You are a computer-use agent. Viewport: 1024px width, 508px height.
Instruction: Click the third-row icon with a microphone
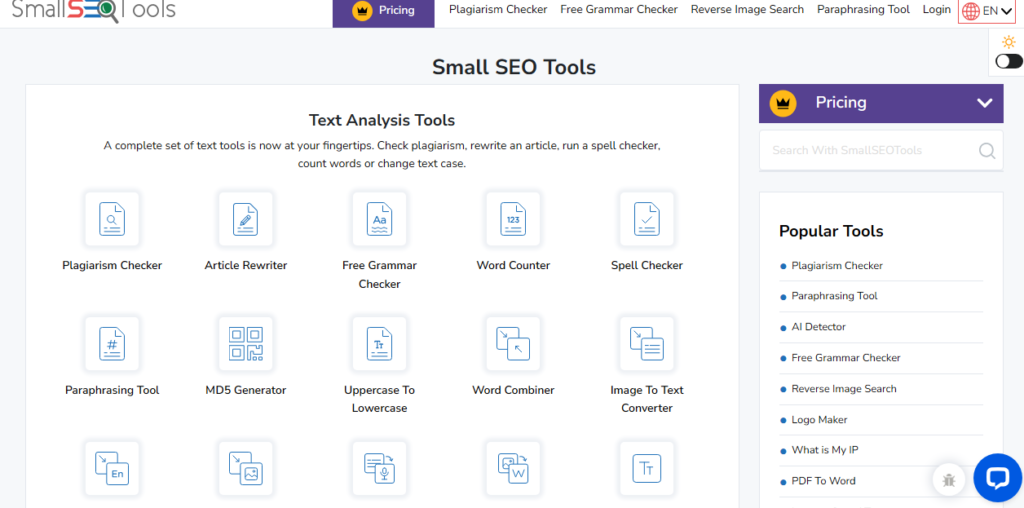coord(379,468)
